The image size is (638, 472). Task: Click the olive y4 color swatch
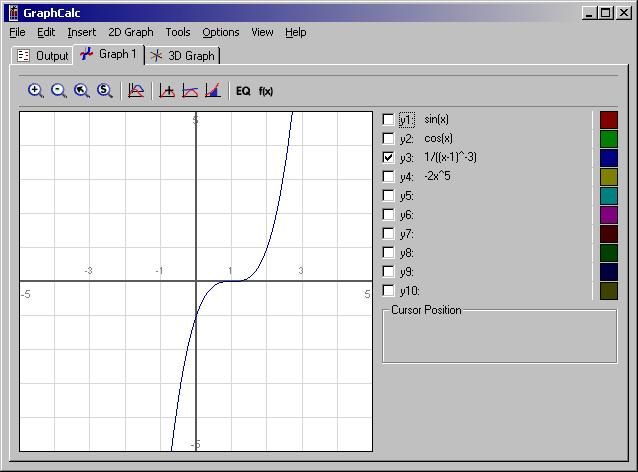[609, 177]
